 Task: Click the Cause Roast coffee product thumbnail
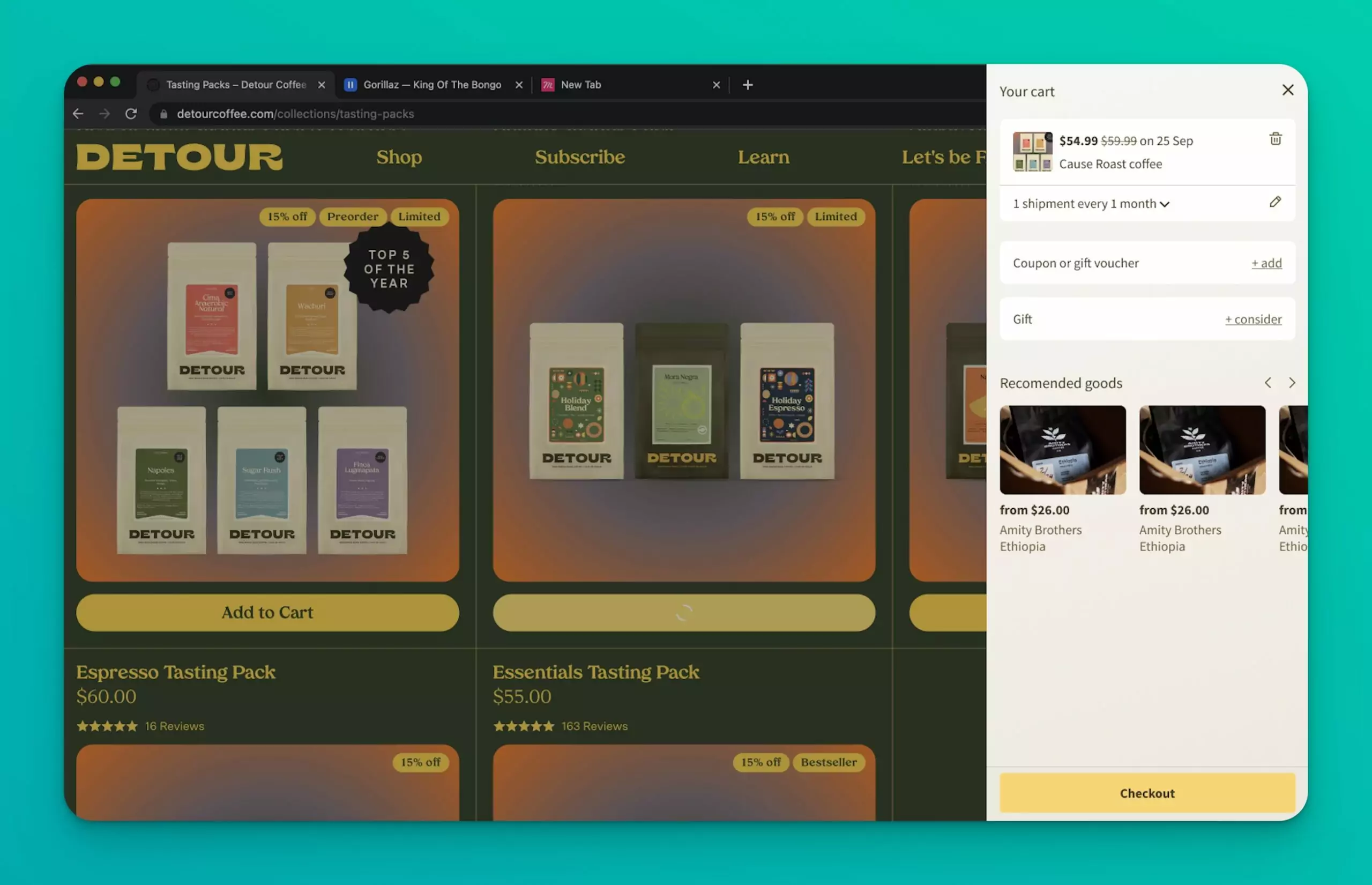click(x=1032, y=152)
